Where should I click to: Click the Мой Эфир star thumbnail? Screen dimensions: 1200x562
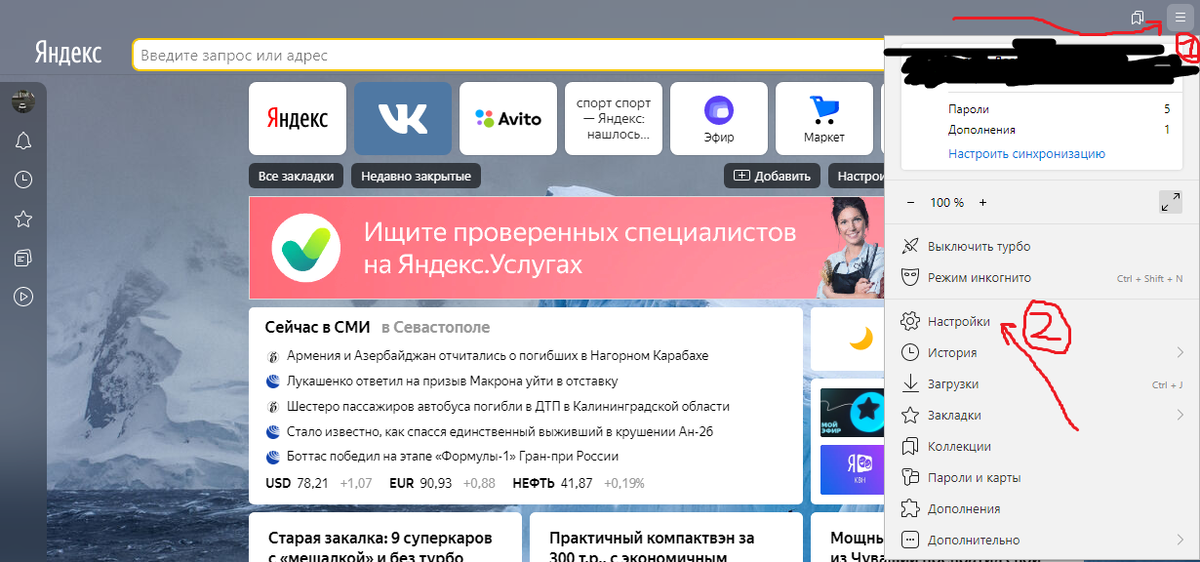851,412
